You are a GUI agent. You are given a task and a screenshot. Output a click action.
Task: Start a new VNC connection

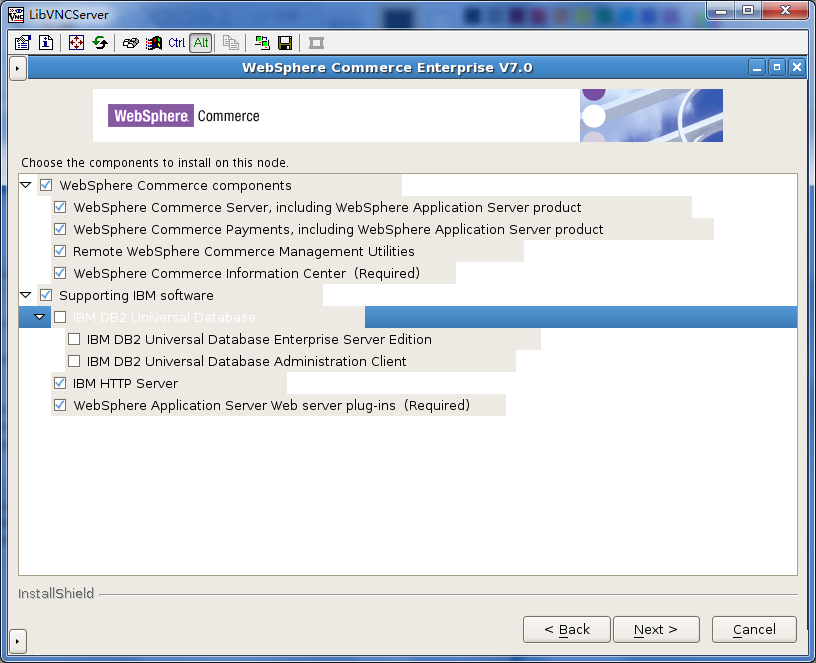(x=262, y=43)
